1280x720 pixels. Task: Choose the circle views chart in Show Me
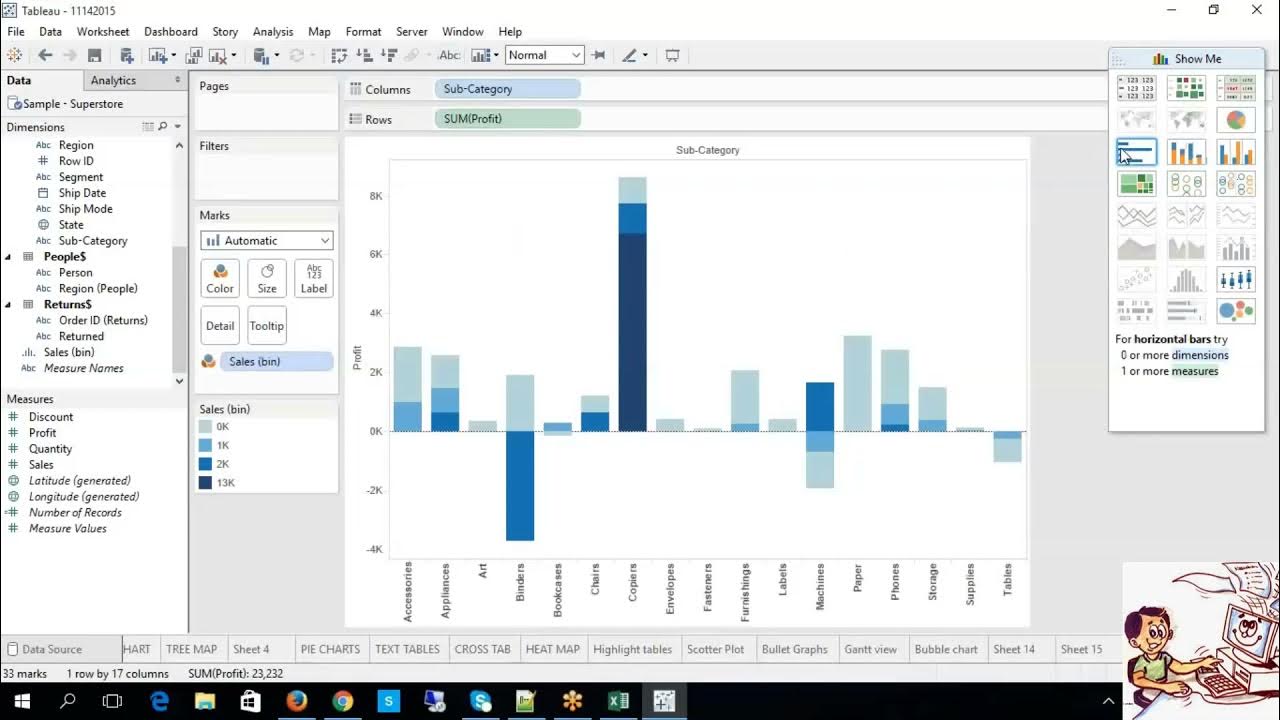click(1186, 184)
